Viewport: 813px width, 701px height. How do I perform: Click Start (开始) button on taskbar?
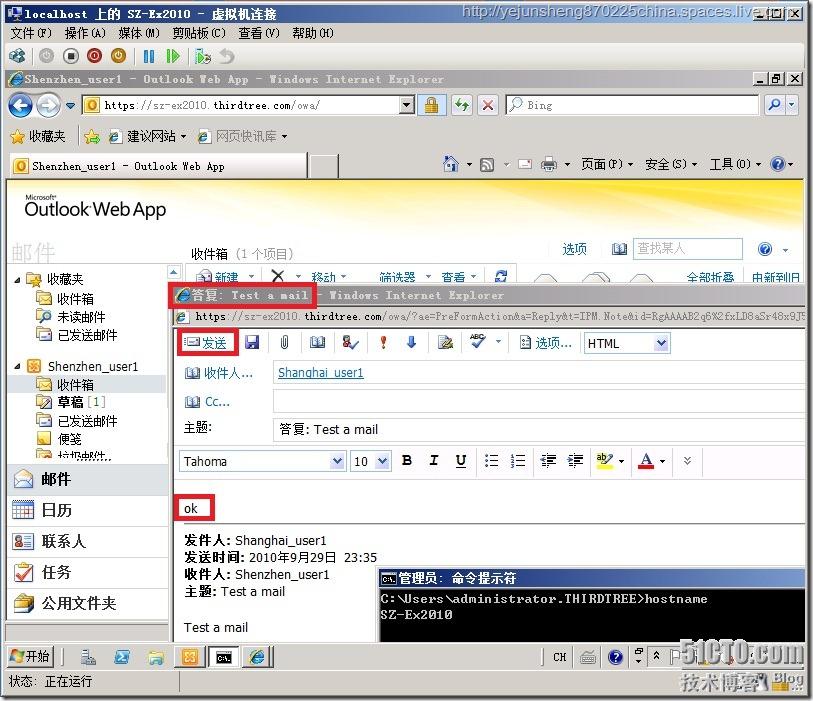pyautogui.click(x=30, y=657)
